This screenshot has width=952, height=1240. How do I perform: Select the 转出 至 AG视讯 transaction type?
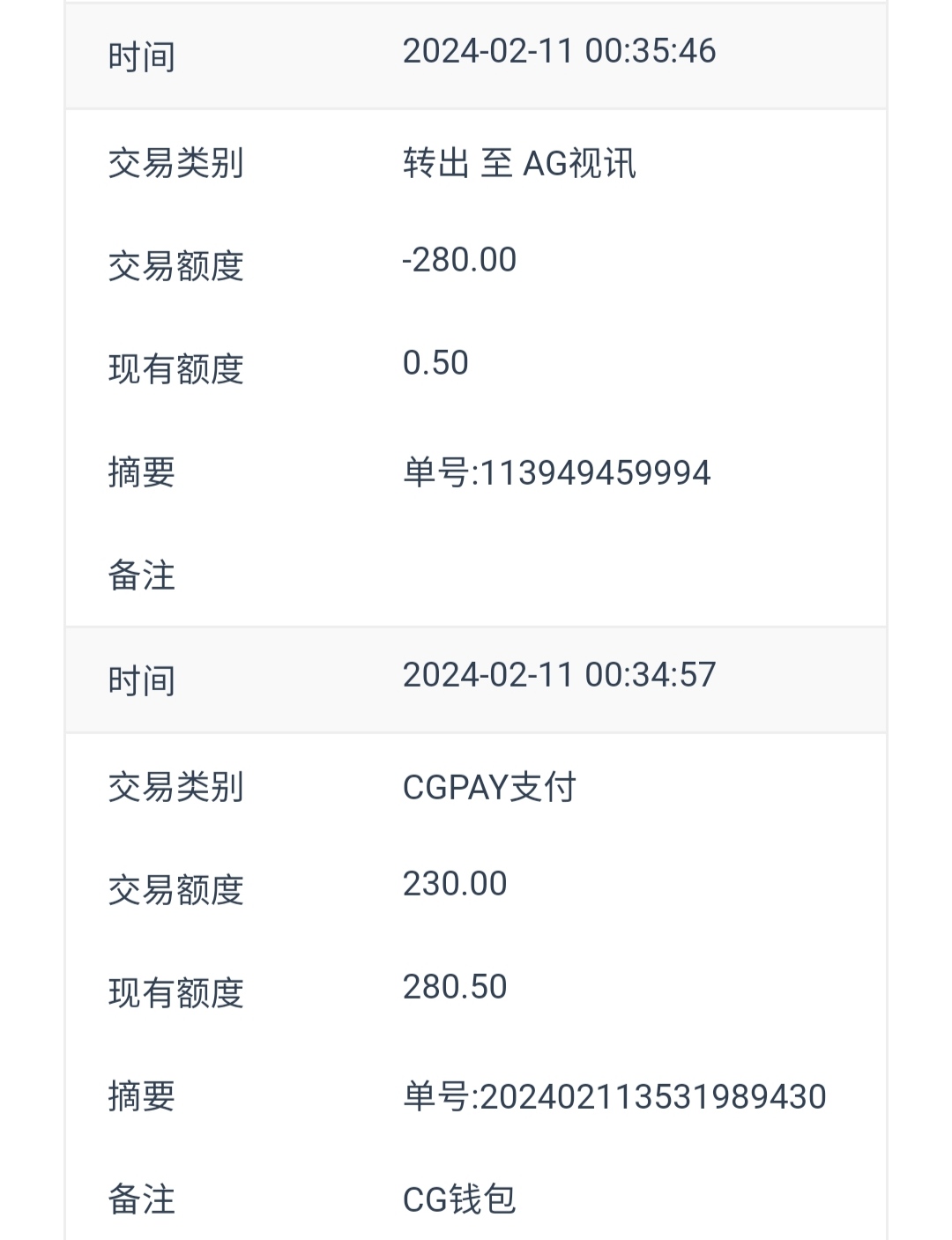(519, 164)
